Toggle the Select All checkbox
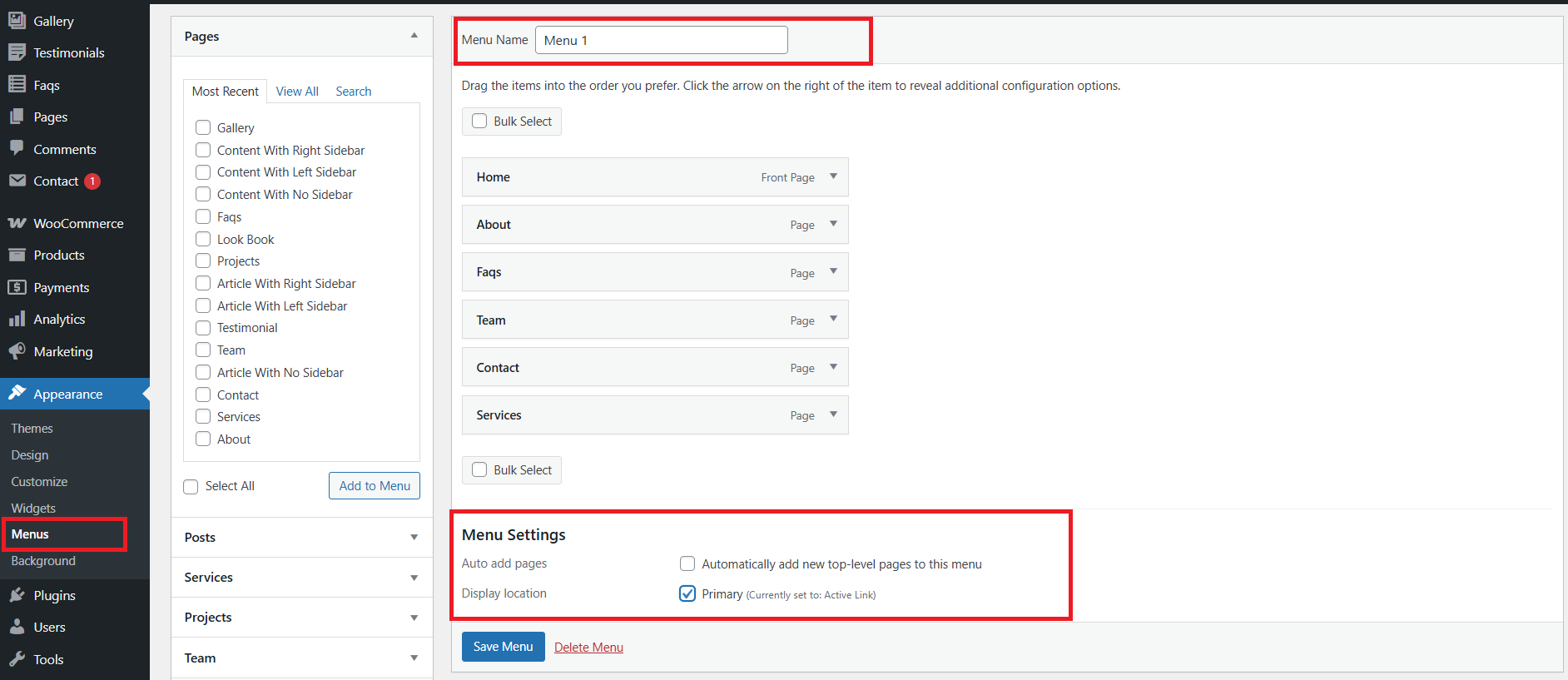Image resolution: width=1568 pixels, height=680 pixels. tap(191, 486)
